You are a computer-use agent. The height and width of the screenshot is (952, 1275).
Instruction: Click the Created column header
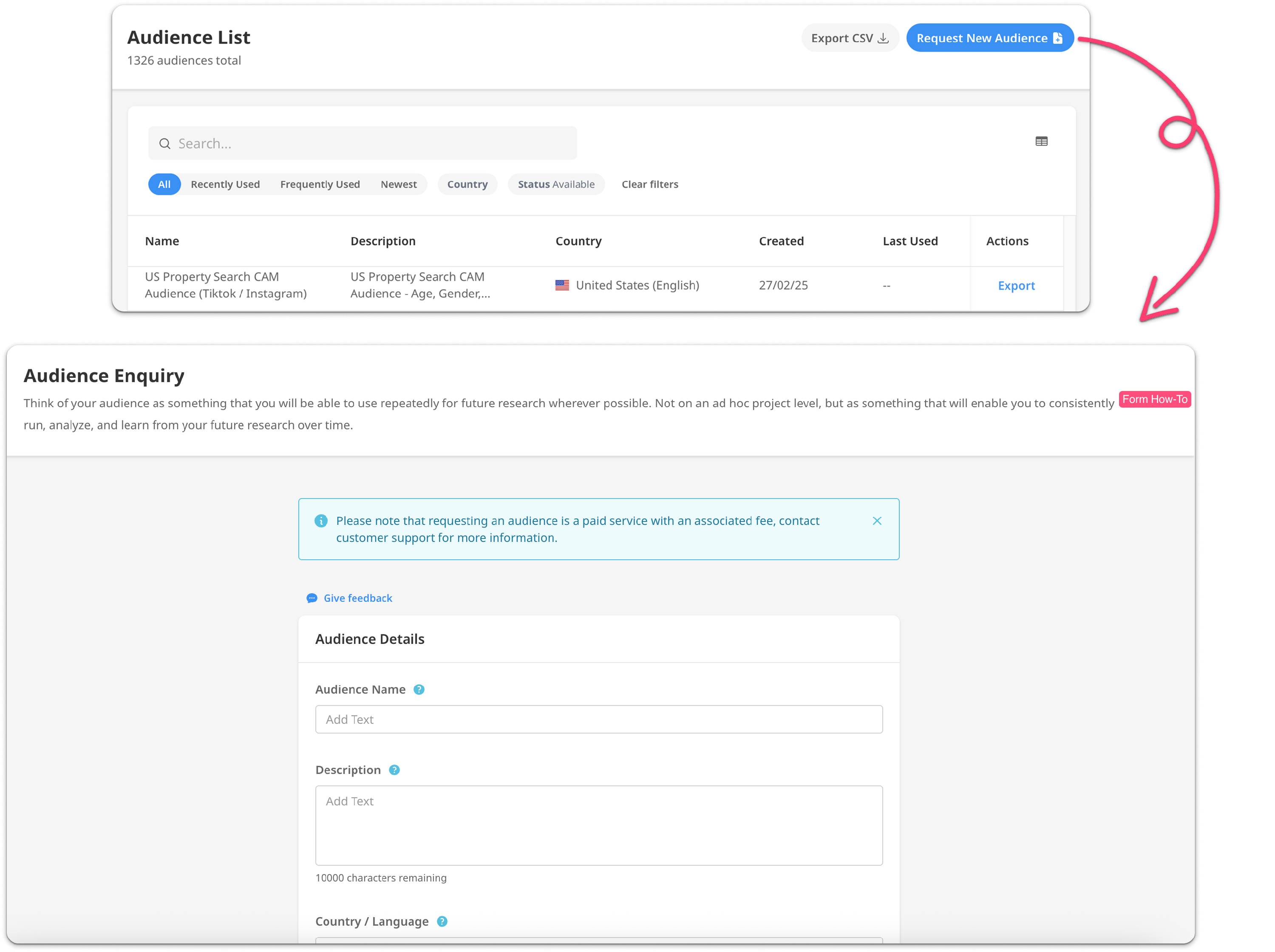pos(781,241)
